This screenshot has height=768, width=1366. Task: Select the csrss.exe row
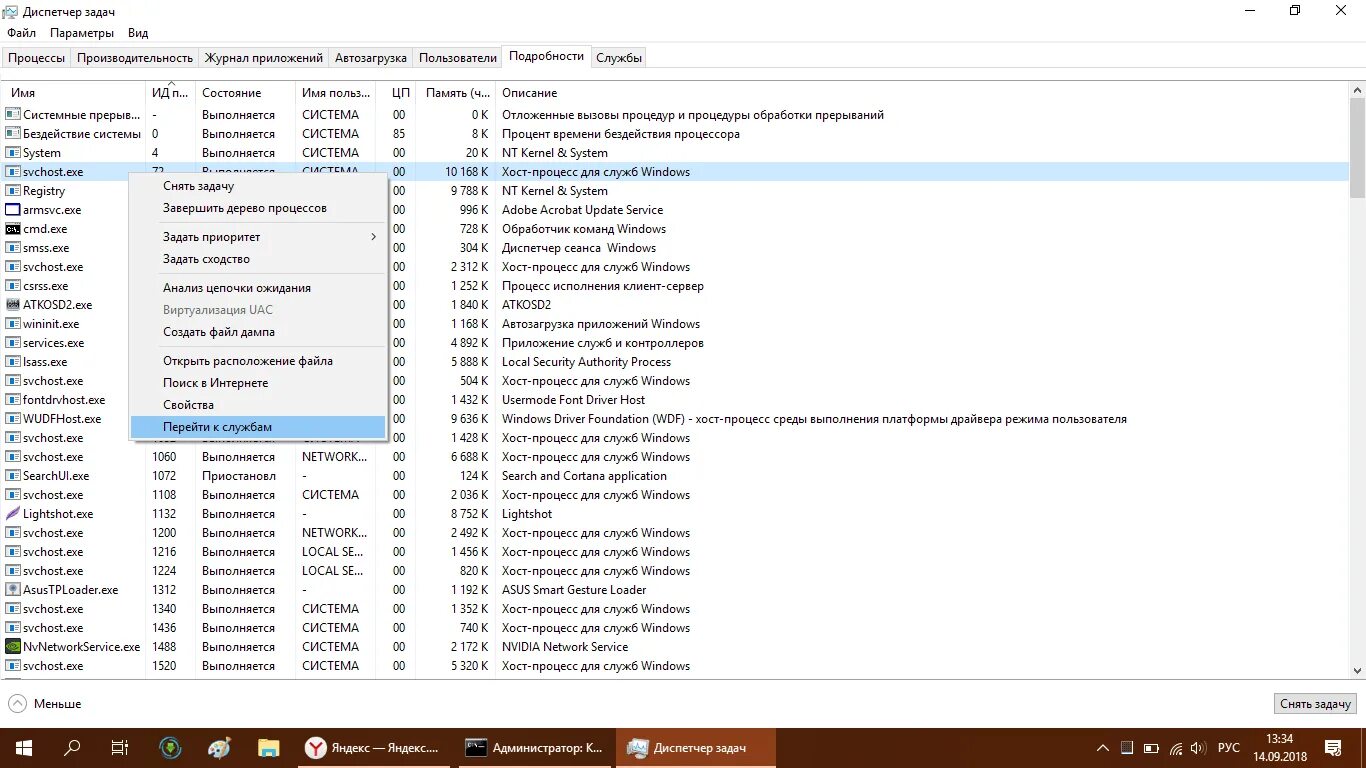[675, 286]
